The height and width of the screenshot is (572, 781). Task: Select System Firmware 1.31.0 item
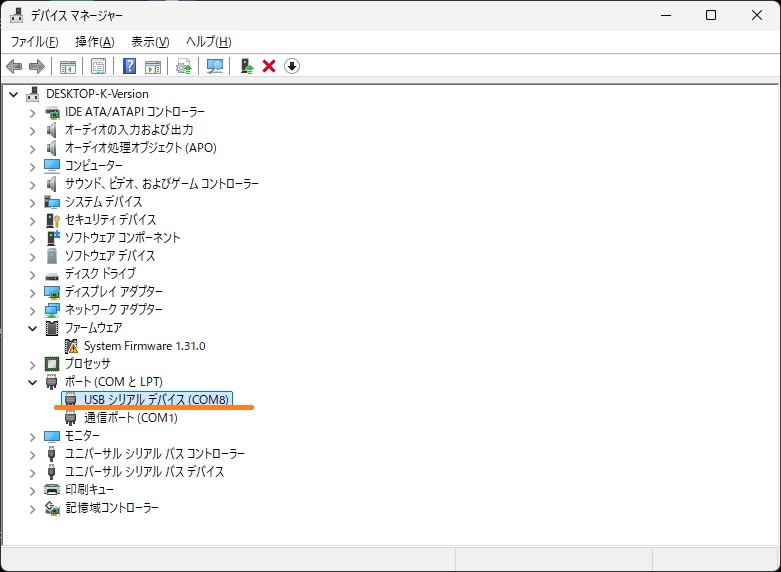(x=144, y=346)
